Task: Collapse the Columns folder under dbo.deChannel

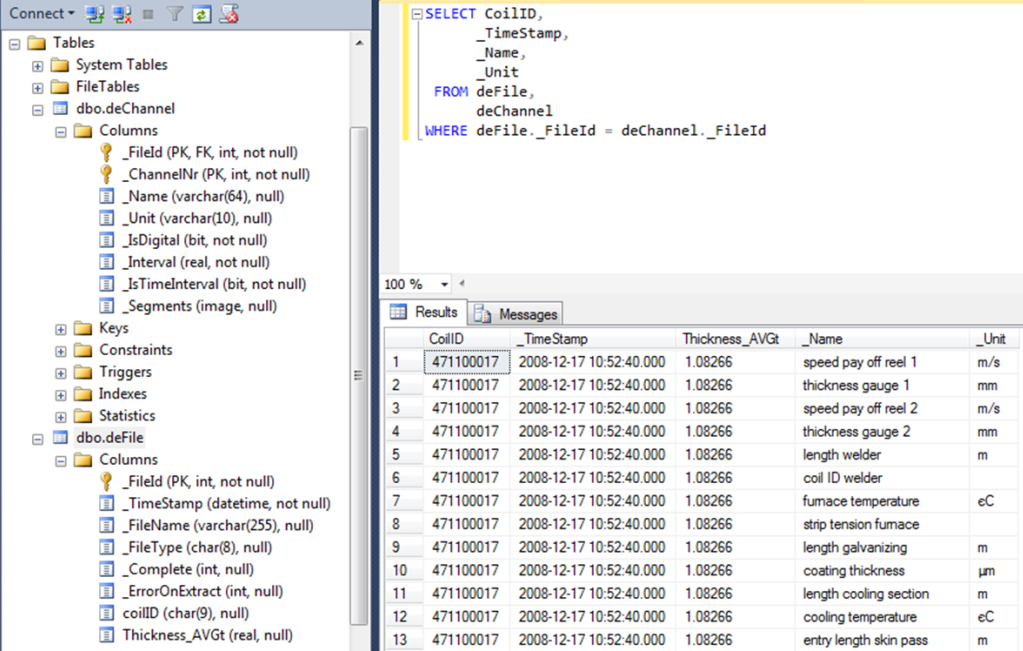Action: 61,132
